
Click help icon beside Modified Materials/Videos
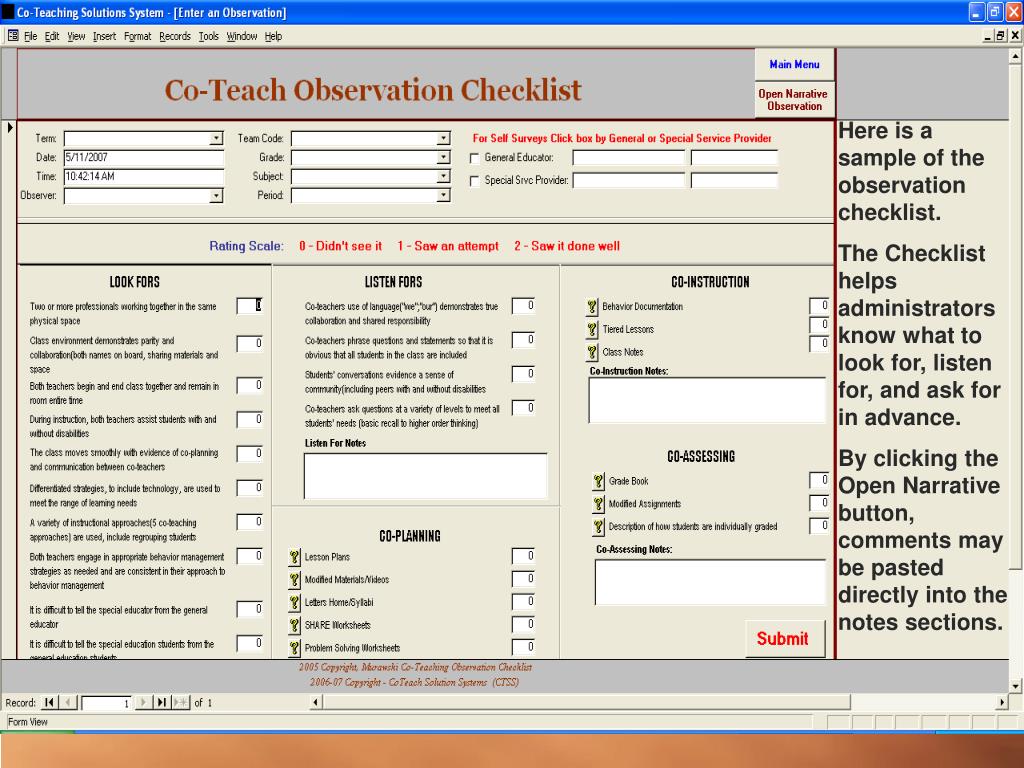pyautogui.click(x=295, y=580)
